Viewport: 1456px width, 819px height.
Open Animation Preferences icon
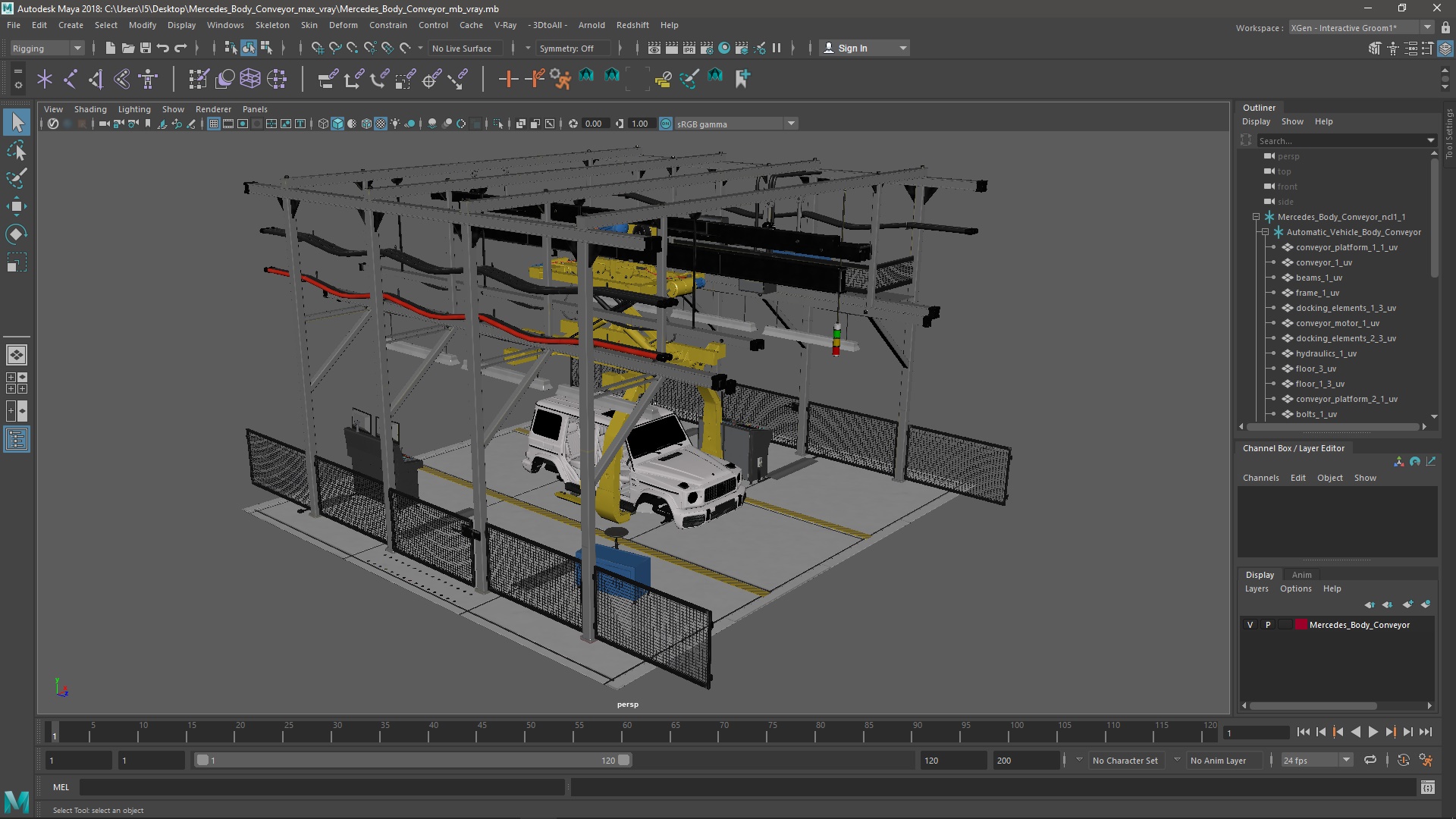click(x=1426, y=760)
